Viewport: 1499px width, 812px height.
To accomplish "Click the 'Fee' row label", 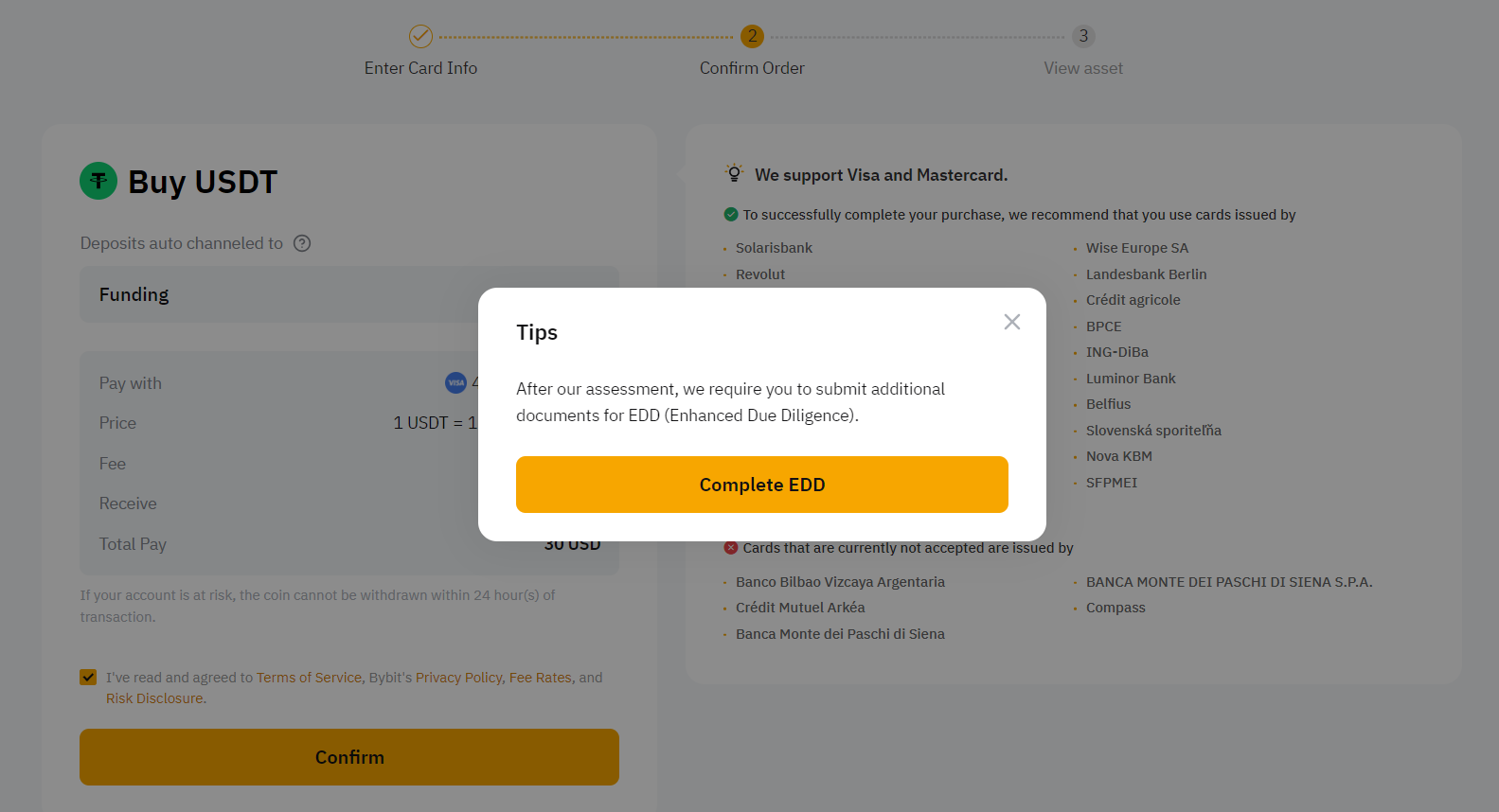I will coord(113,464).
